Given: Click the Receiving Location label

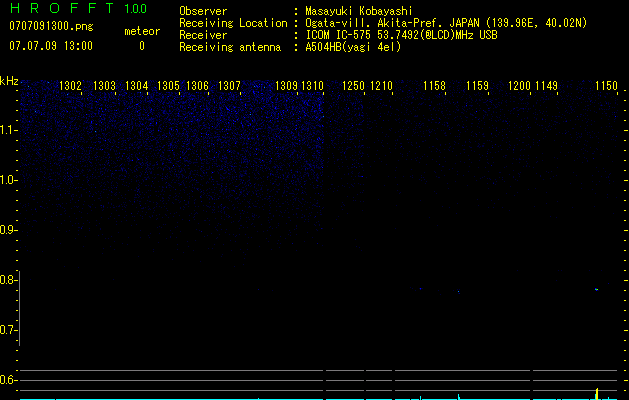Looking at the screenshot, I should pyautogui.click(x=233, y=23).
